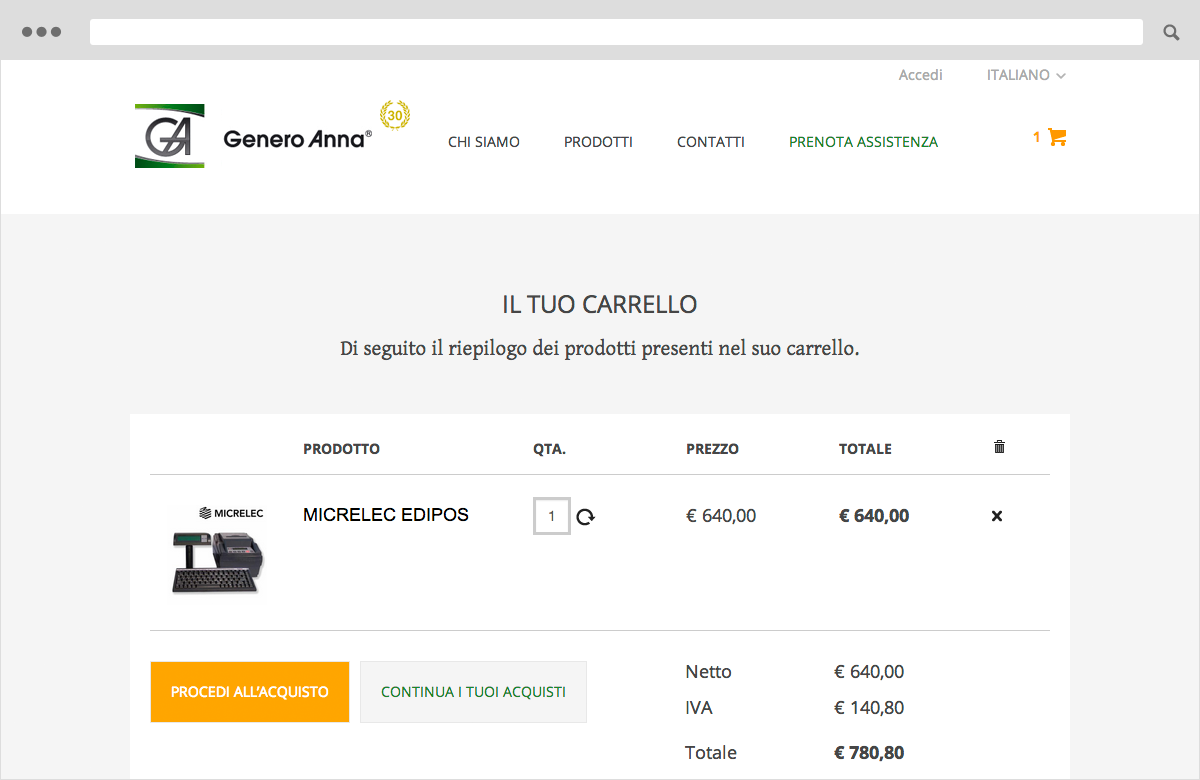Click the quantity input field
Screen dimensions: 1200x780
point(551,516)
